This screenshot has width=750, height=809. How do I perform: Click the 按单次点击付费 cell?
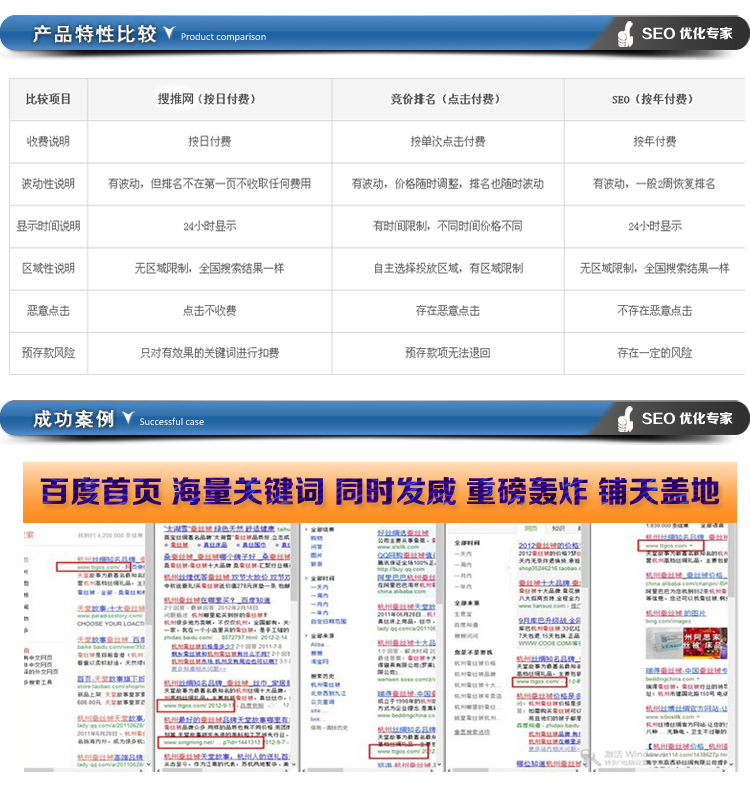point(448,141)
